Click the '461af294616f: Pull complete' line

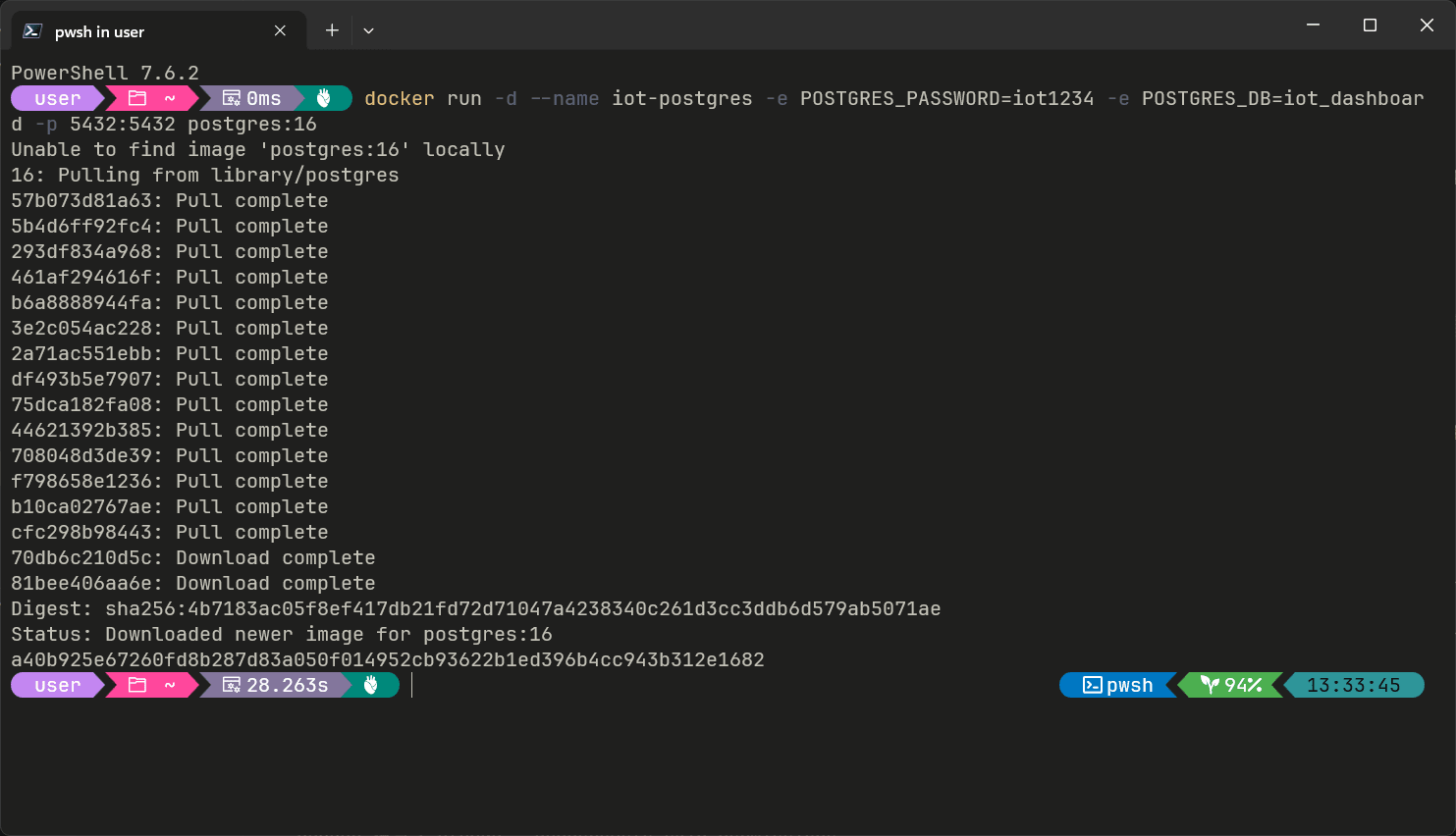pos(170,277)
